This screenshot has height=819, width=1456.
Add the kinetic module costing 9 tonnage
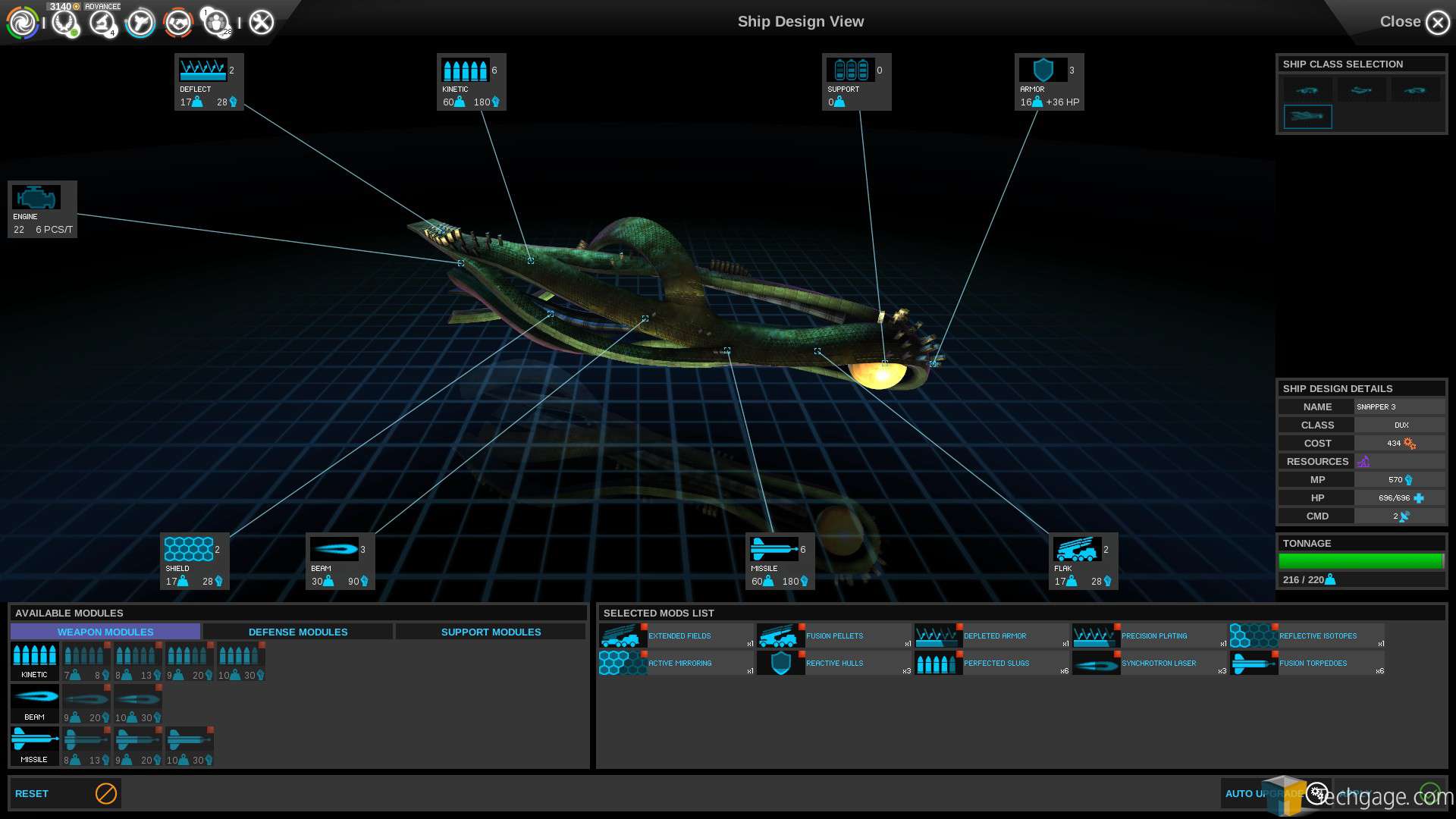tap(189, 661)
